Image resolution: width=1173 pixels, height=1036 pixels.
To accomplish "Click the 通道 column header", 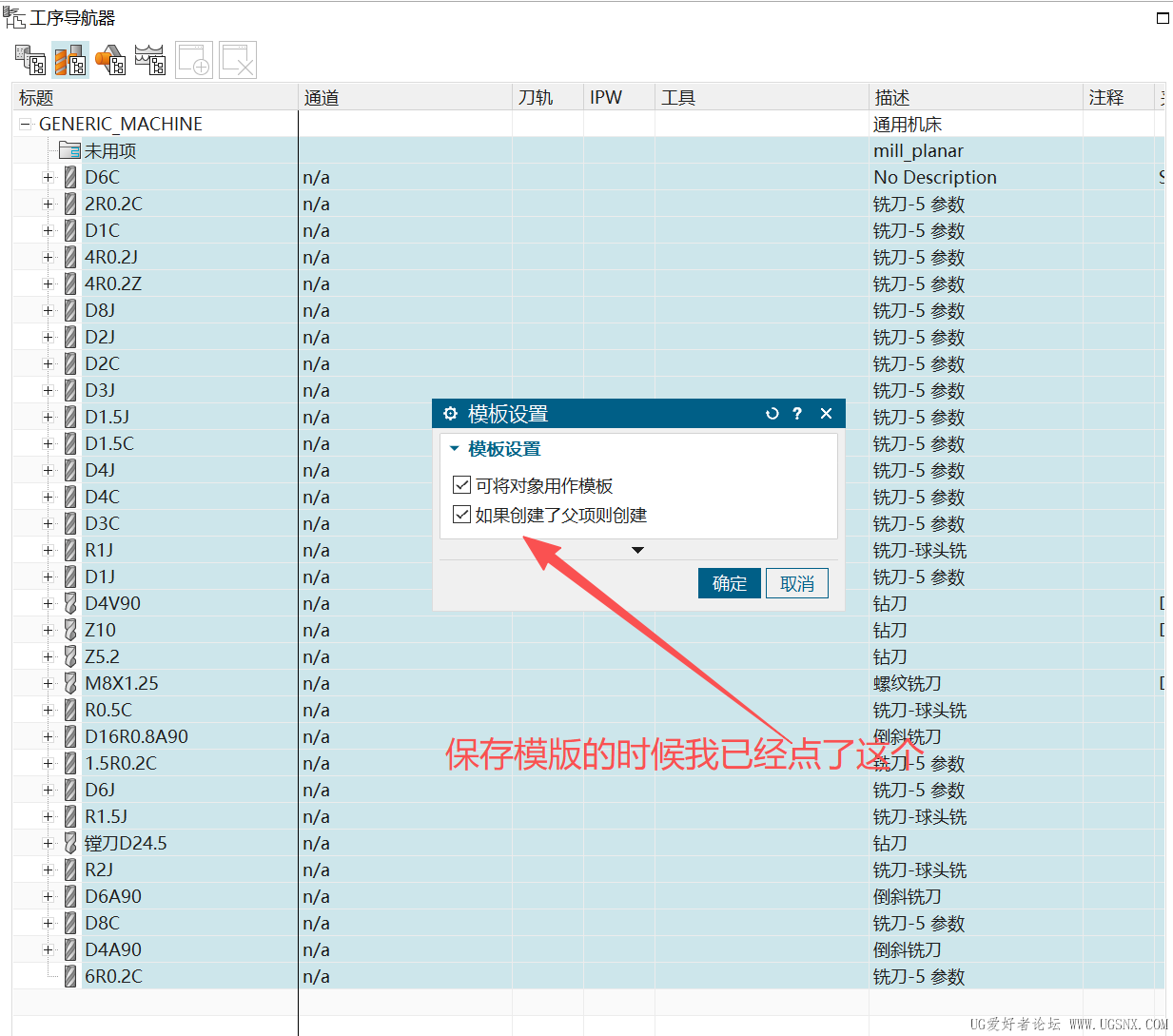I will (405, 97).
